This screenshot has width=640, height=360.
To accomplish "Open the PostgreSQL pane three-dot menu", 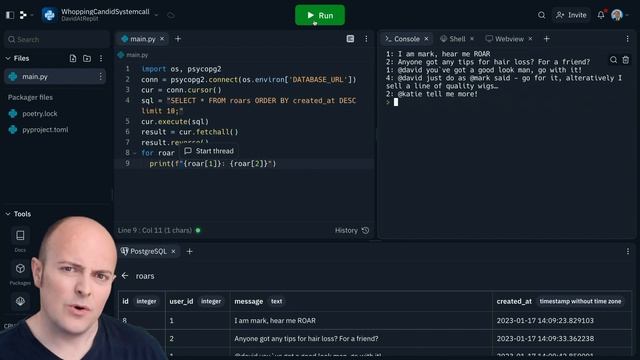I will (628, 251).
